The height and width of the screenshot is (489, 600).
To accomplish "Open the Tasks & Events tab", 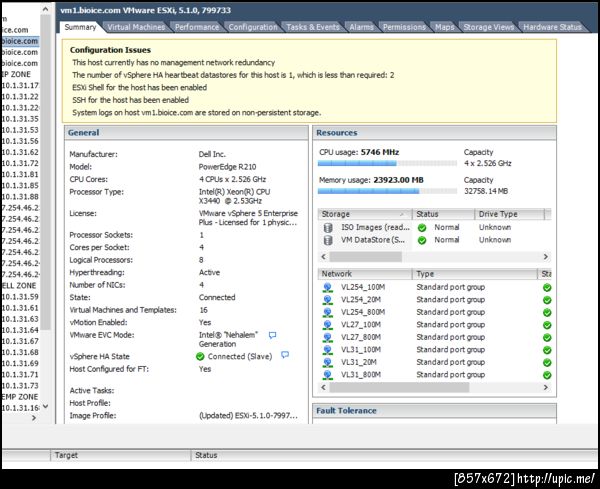I will click(313, 27).
